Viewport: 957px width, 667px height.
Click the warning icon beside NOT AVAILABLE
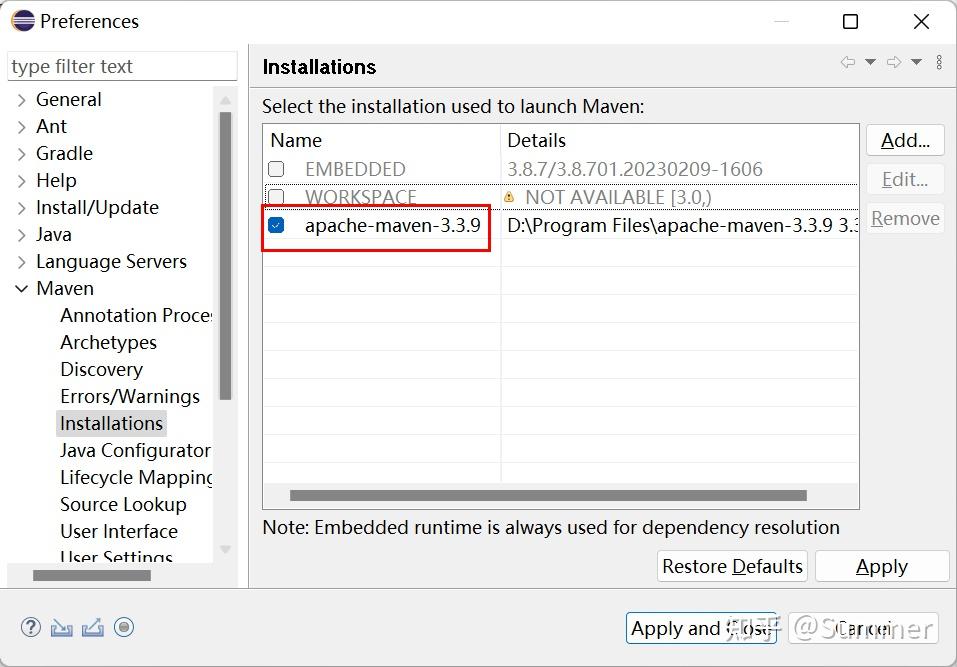[x=509, y=197]
